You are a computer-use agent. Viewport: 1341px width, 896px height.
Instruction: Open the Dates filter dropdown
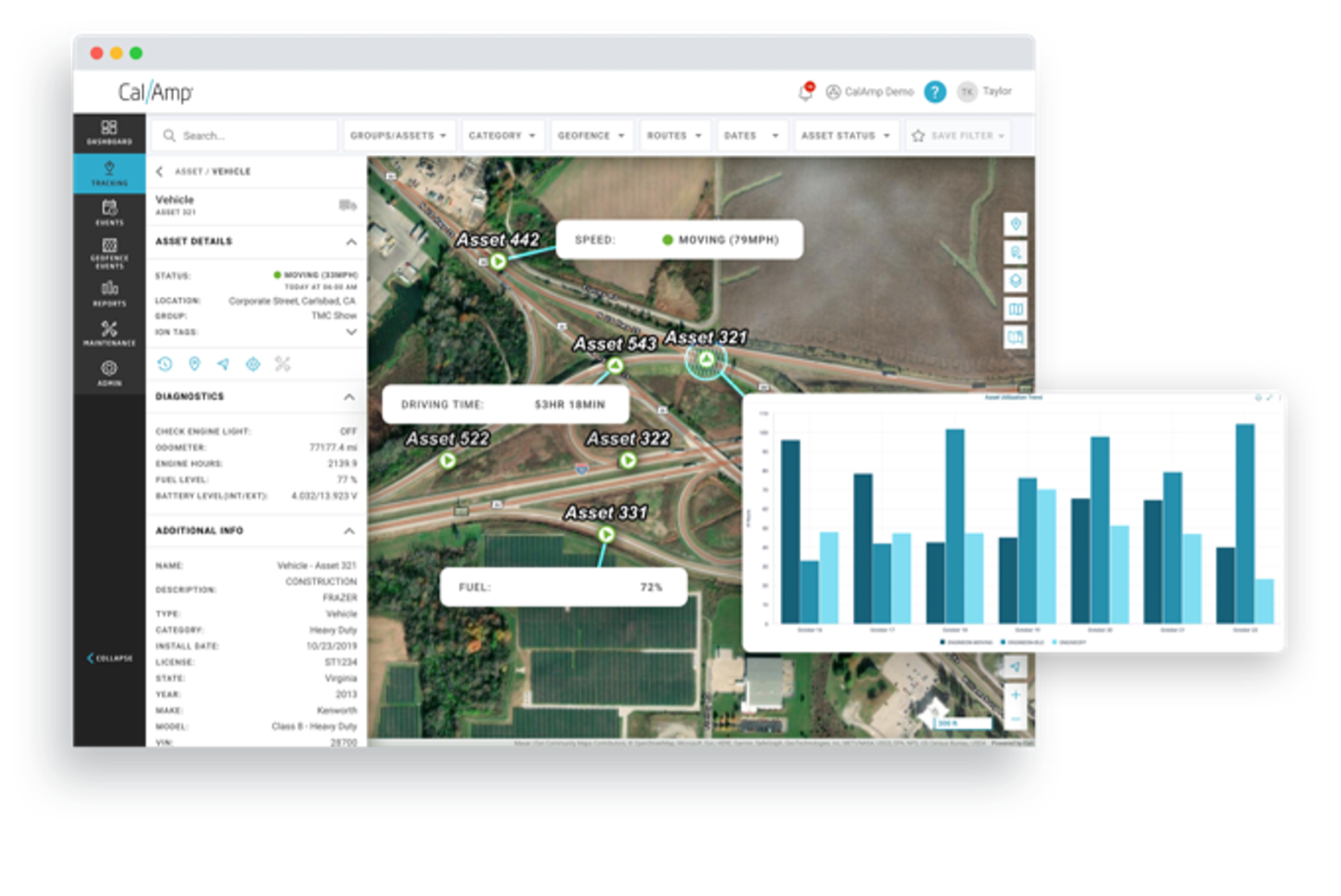tap(750, 135)
